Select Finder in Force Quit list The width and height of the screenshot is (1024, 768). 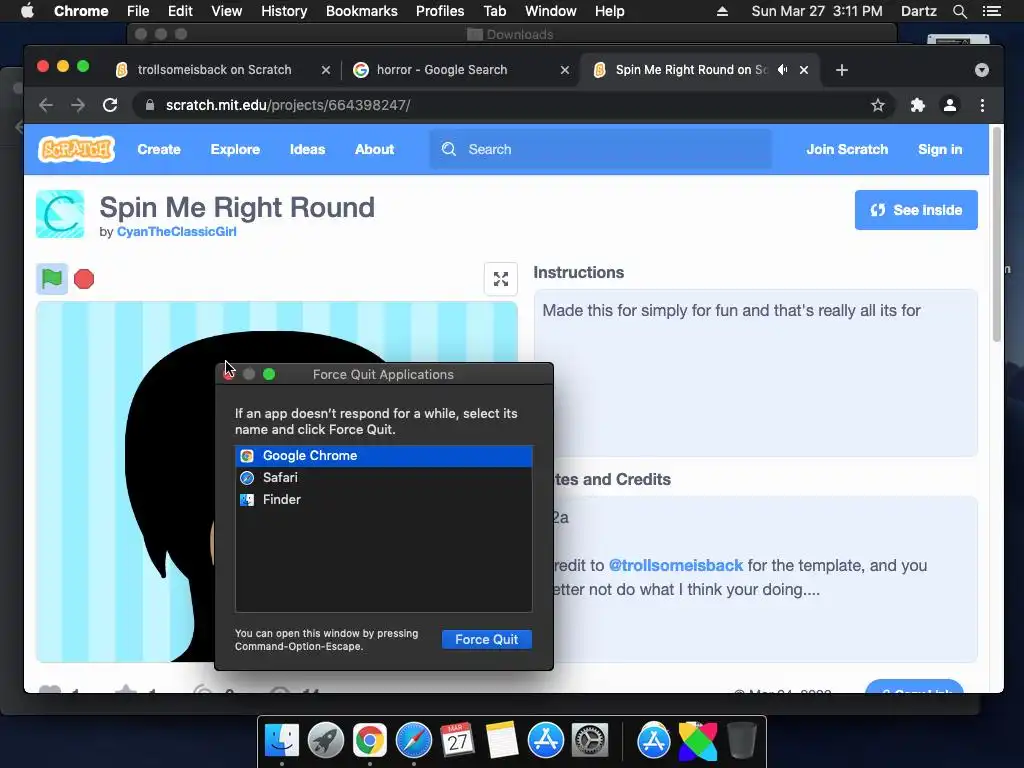pyautogui.click(x=383, y=500)
